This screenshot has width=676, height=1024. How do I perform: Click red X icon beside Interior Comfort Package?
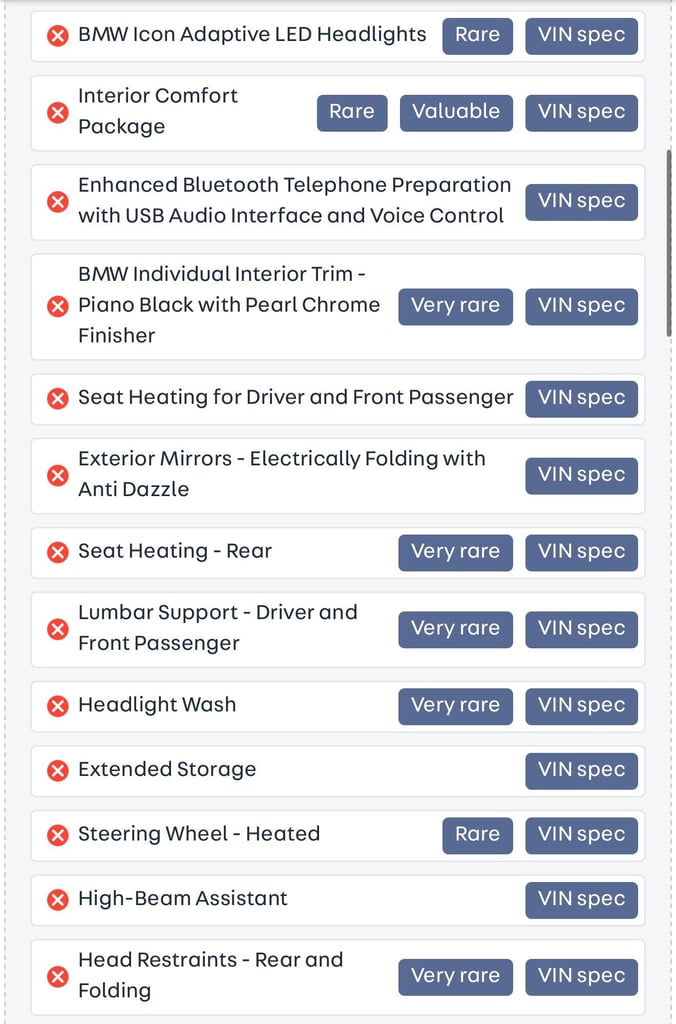pyautogui.click(x=58, y=112)
